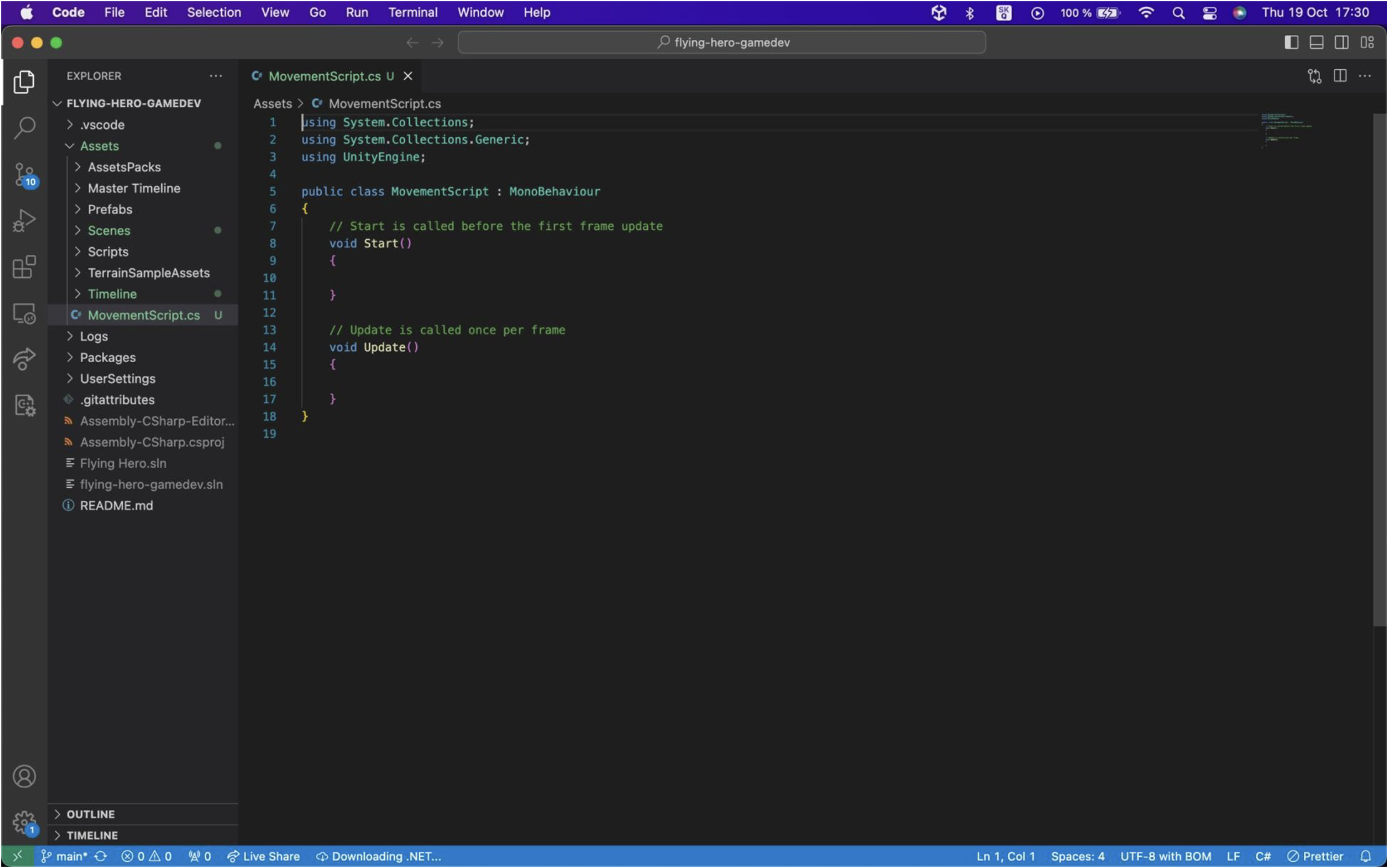Click the code minimap
The height and width of the screenshot is (868, 1387).
coord(1287,130)
